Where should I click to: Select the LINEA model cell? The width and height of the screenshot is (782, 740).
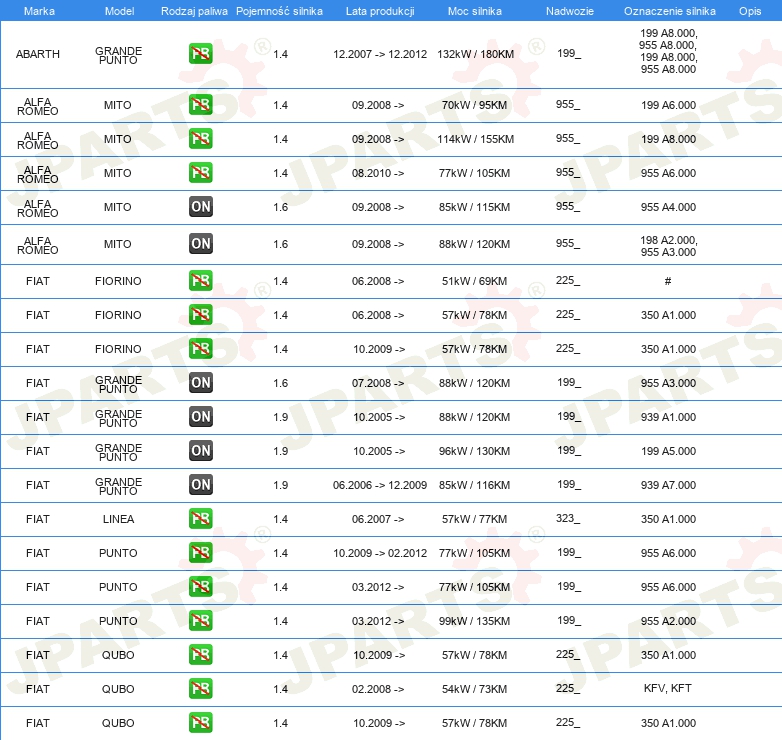[x=118, y=519]
